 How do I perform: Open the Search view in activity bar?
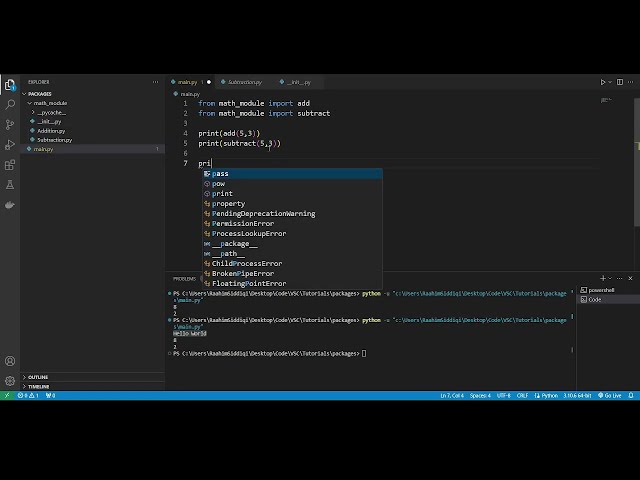click(x=10, y=104)
